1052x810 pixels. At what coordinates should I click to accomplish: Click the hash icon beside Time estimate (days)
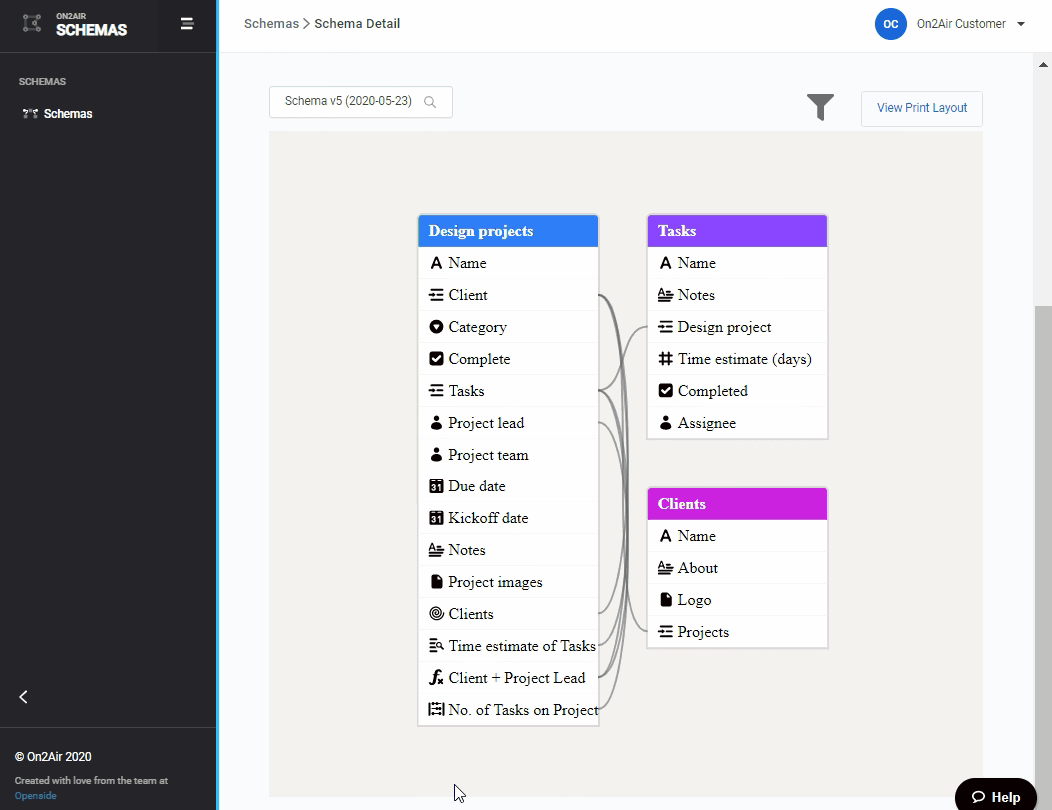tap(665, 359)
